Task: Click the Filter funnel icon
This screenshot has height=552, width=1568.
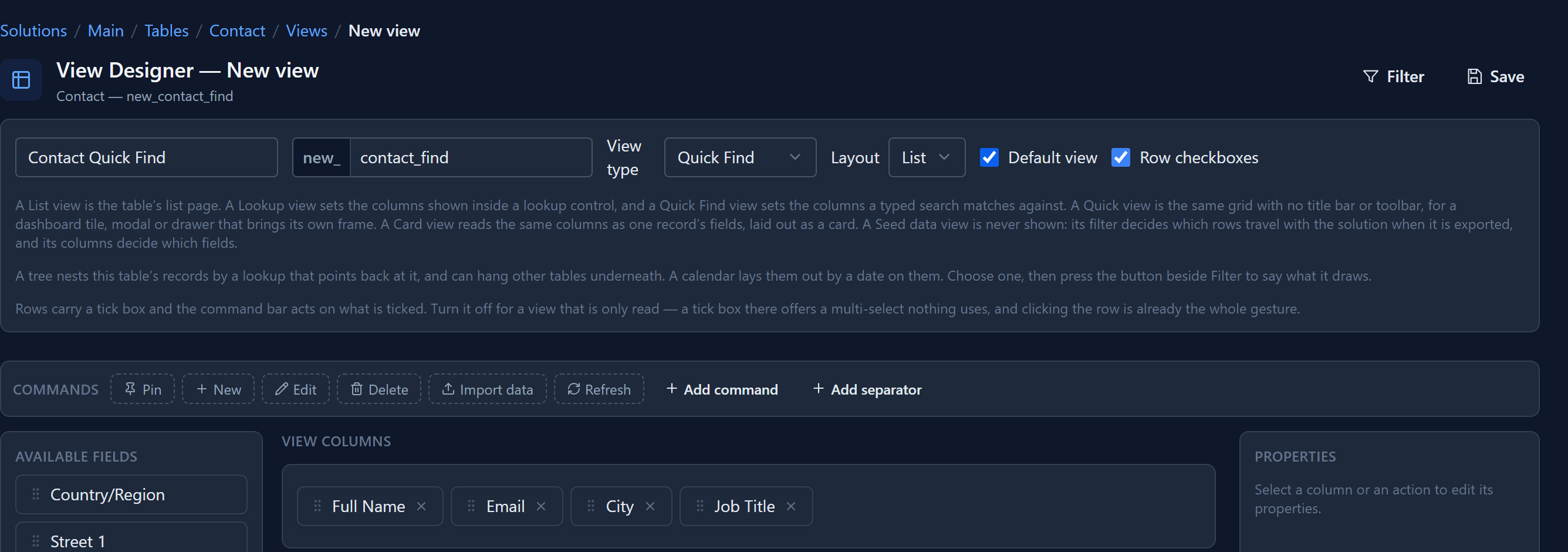Action: coord(1370,77)
